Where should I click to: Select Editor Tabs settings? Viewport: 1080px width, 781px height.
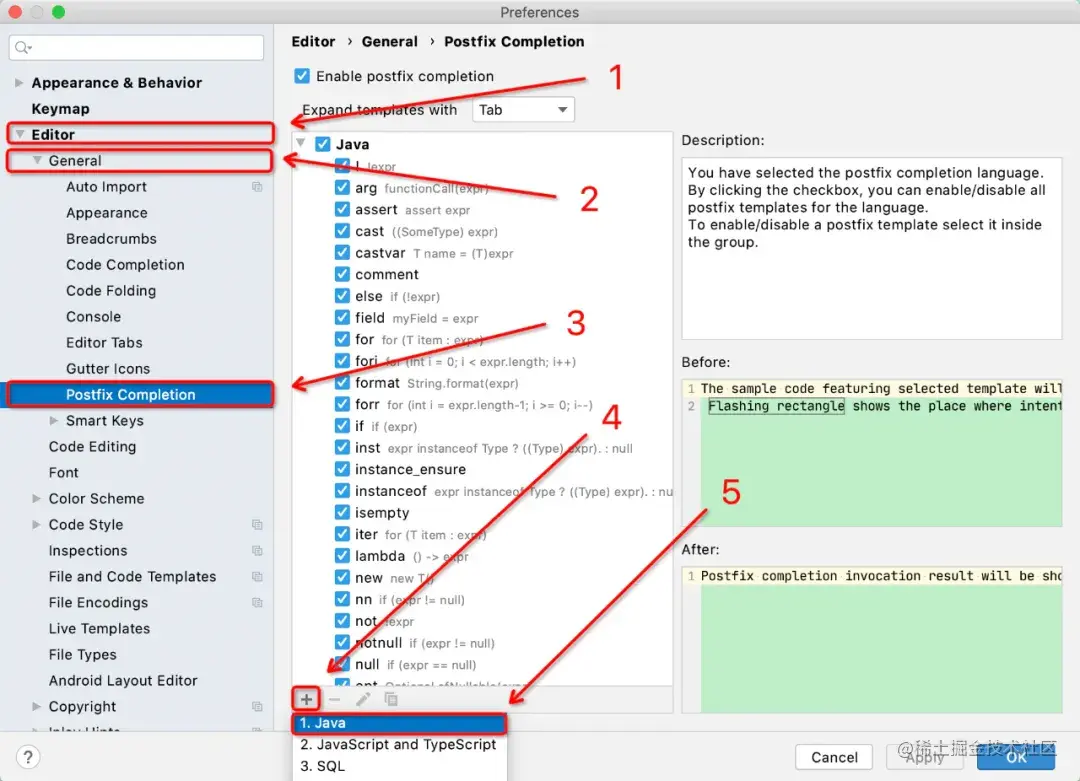pyautogui.click(x=104, y=342)
